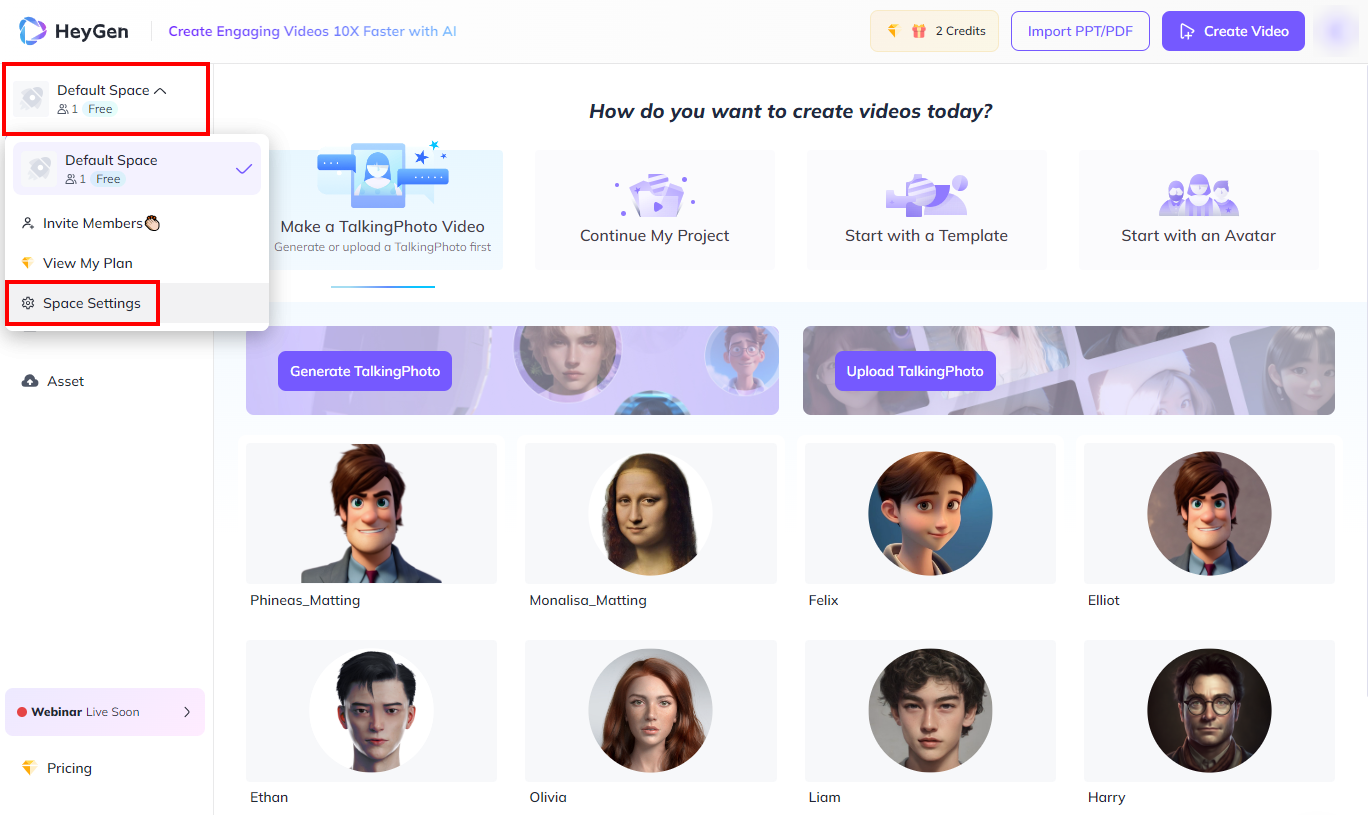Select the Continue My Project card
This screenshot has width=1368, height=815.
click(655, 210)
